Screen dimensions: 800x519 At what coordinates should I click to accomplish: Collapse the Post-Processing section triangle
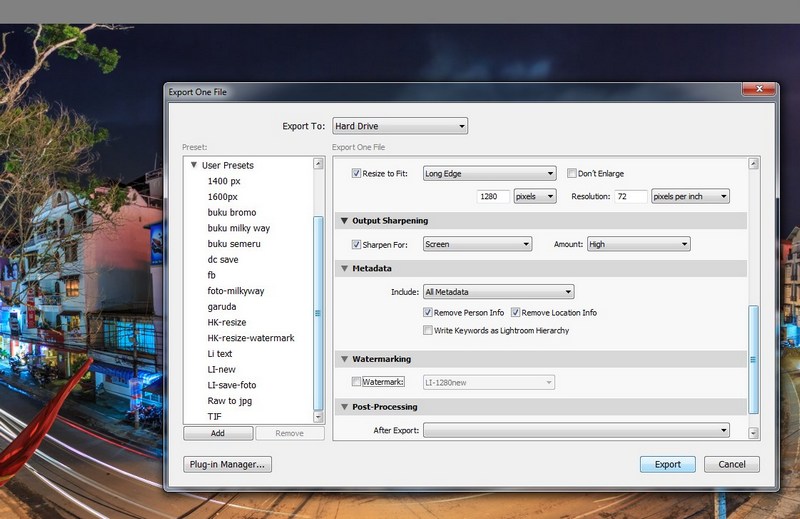click(x=344, y=407)
